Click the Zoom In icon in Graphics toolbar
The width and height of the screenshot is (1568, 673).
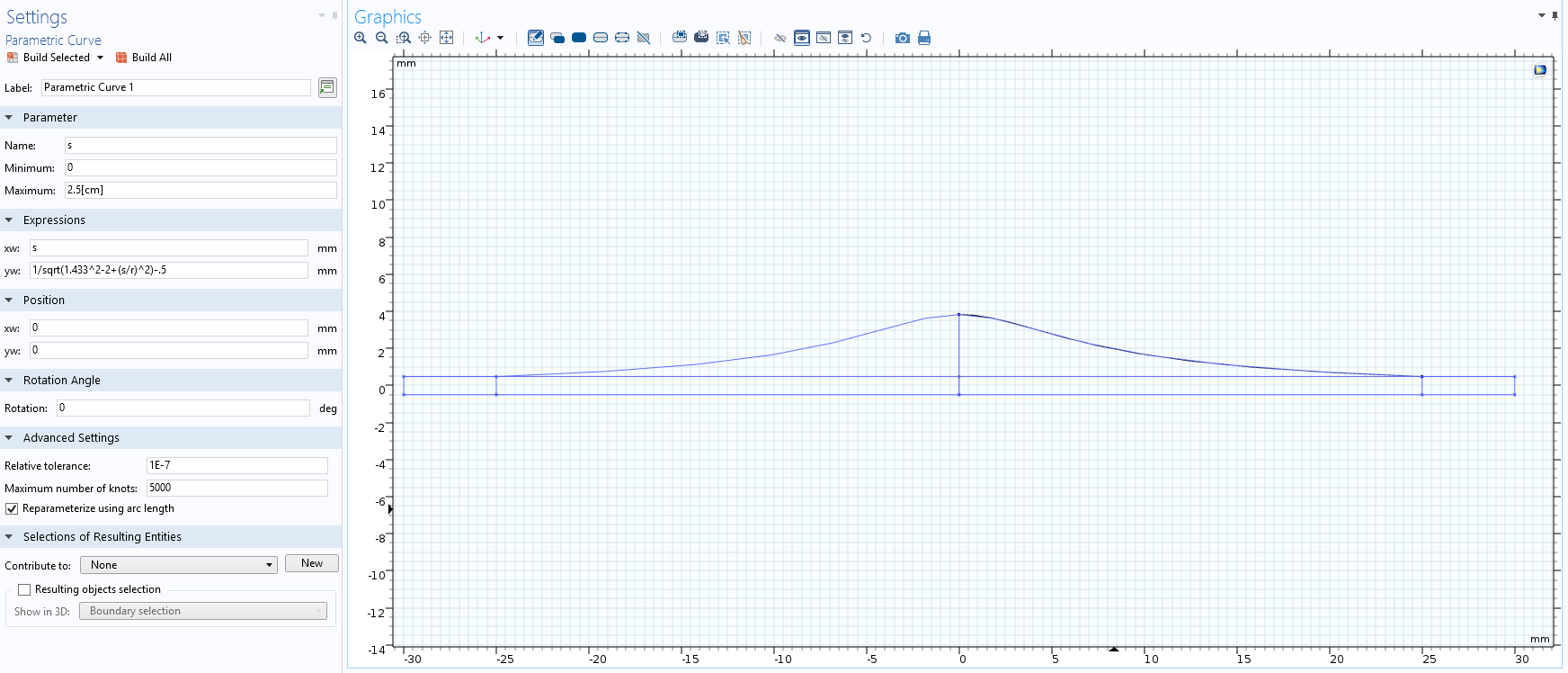361,38
